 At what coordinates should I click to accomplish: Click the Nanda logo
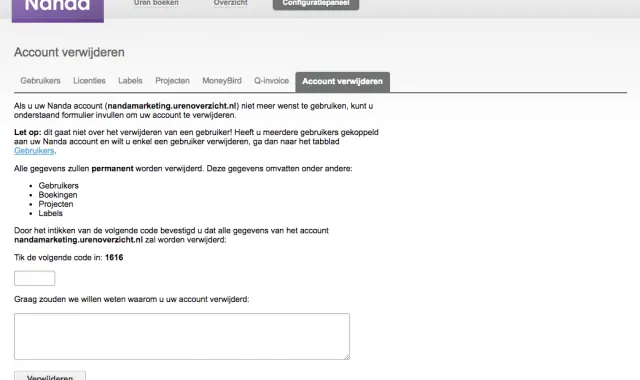point(58,10)
